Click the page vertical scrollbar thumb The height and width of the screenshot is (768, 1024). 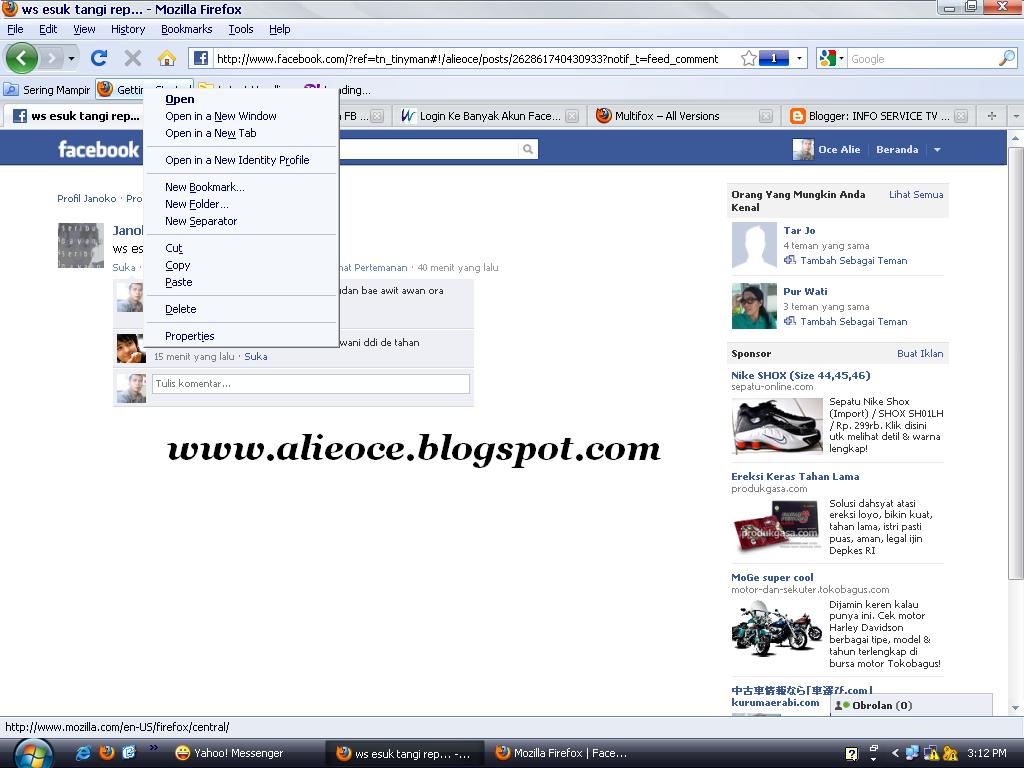click(1016, 363)
